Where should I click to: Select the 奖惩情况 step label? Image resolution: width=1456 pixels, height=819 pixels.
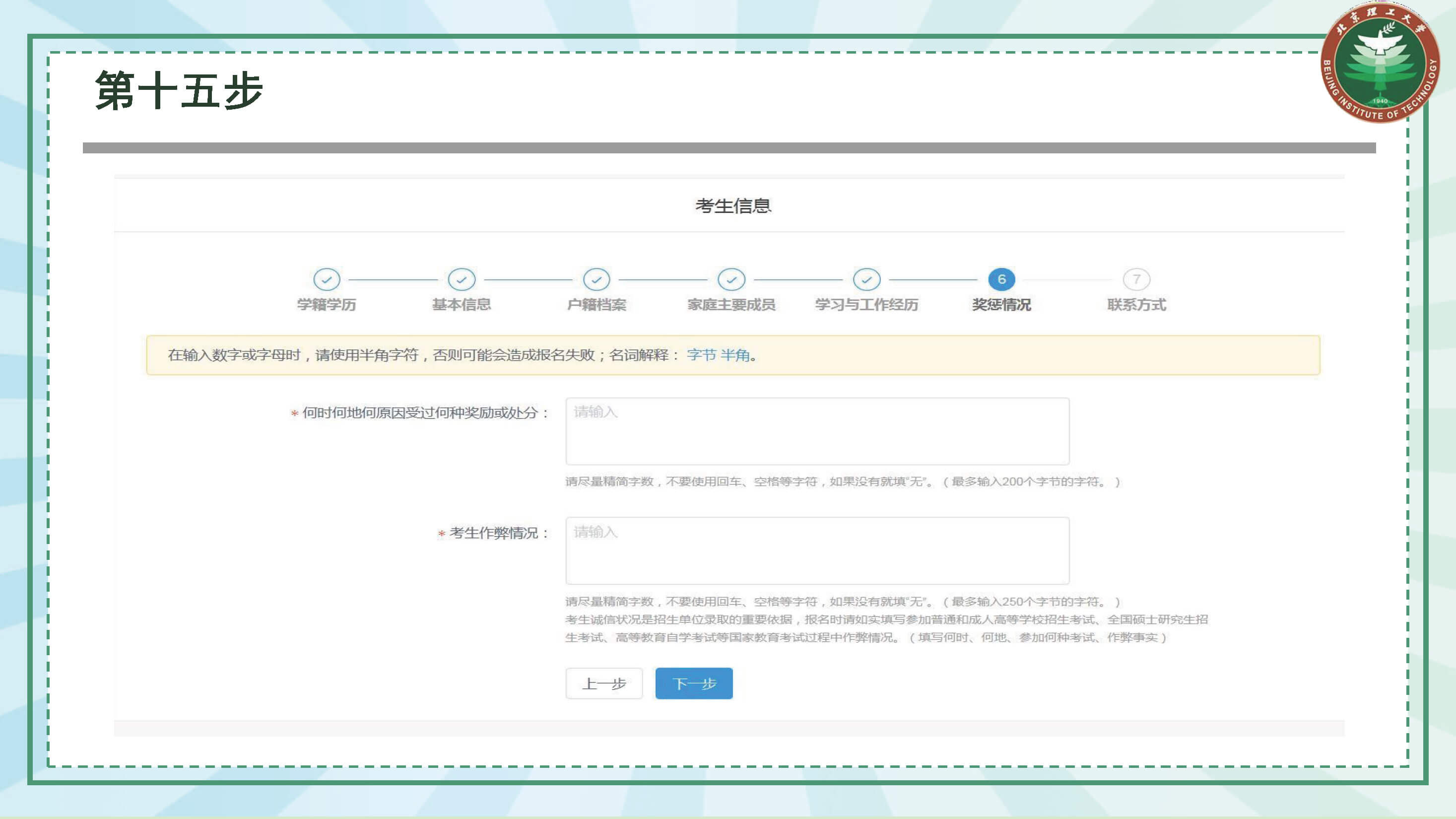[x=1001, y=305]
